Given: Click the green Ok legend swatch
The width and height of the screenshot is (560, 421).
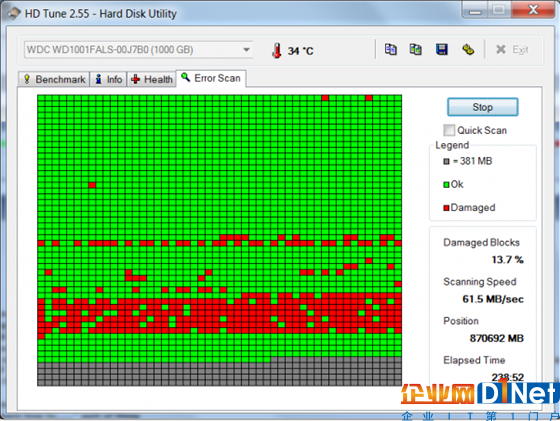Looking at the screenshot, I should [x=446, y=185].
